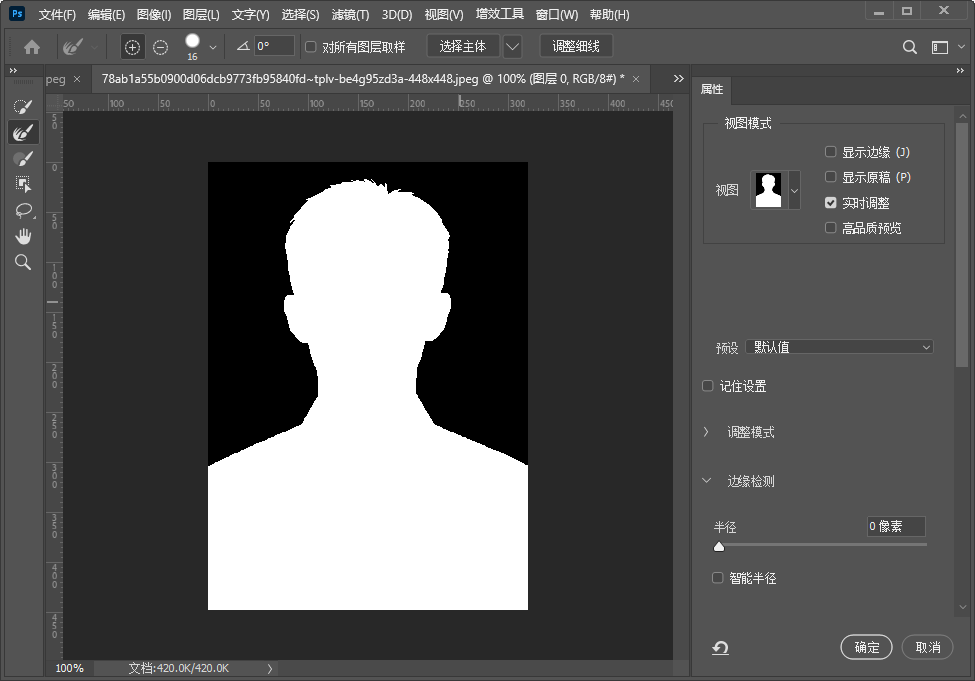Click the 选择主体 button
Viewport: 975px width, 681px height.
pyautogui.click(x=463, y=47)
